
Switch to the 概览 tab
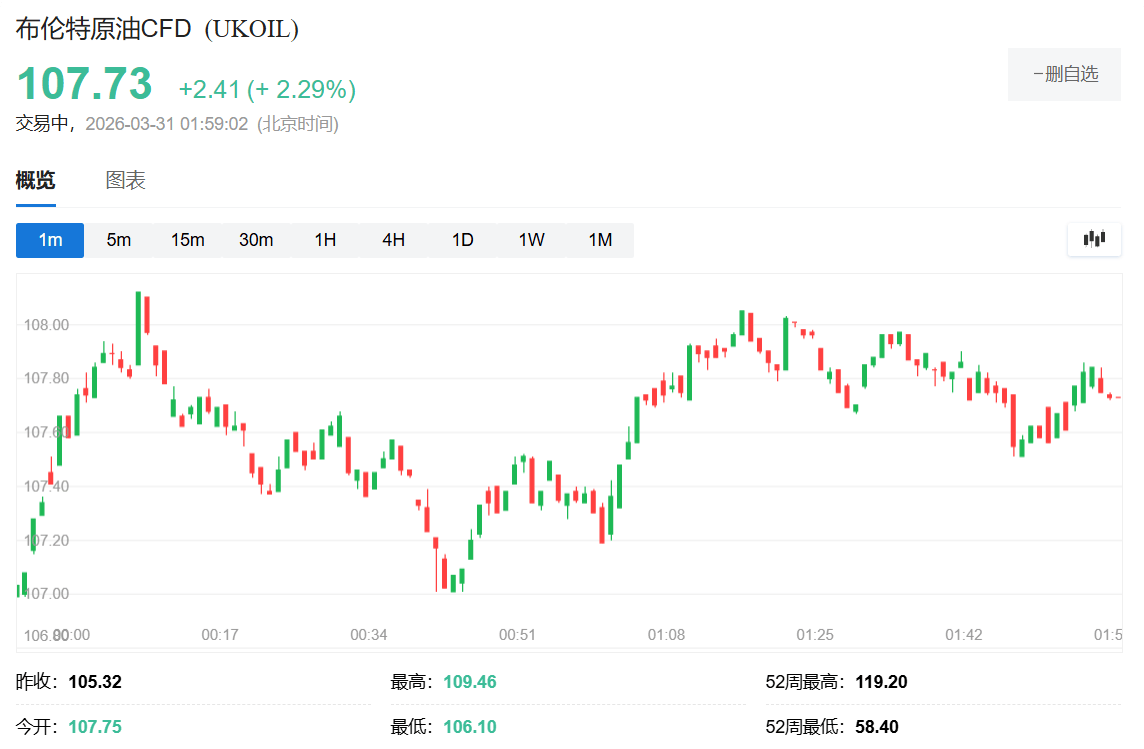coord(35,181)
